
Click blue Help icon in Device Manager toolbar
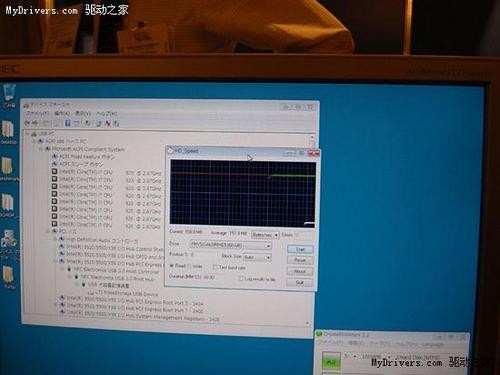pyautogui.click(x=67, y=123)
